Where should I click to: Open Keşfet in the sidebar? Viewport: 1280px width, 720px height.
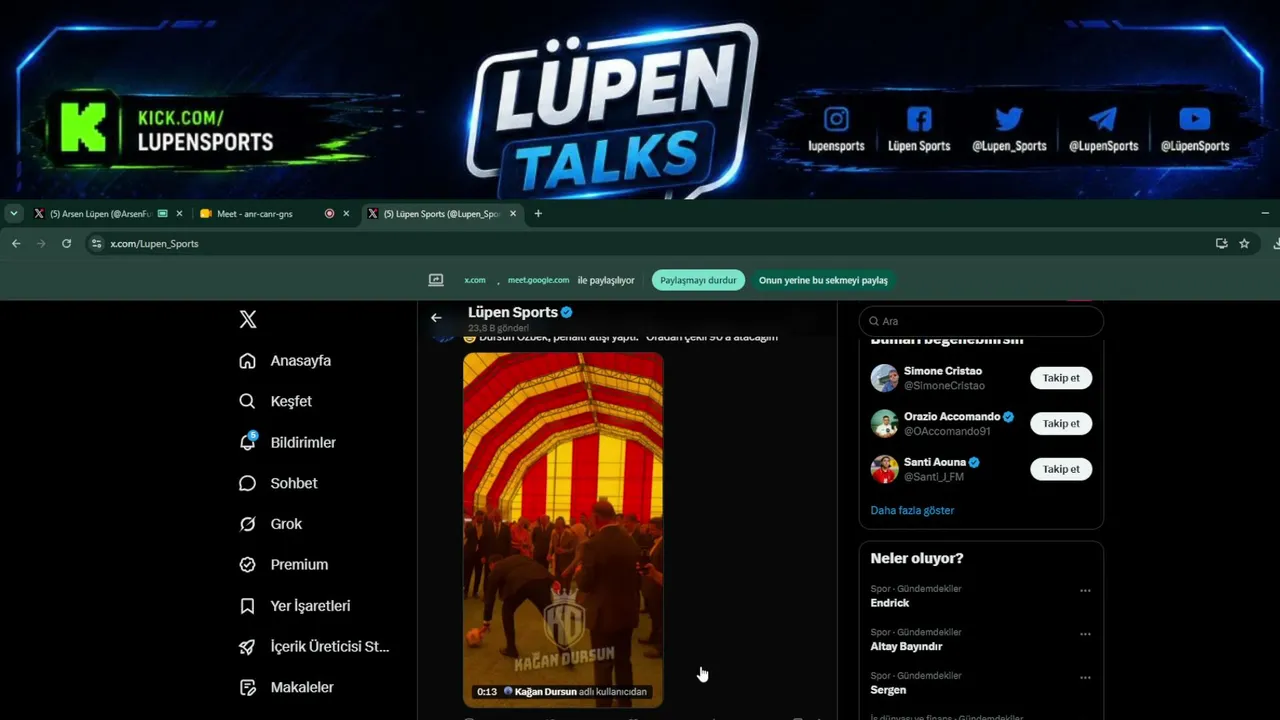pos(276,401)
